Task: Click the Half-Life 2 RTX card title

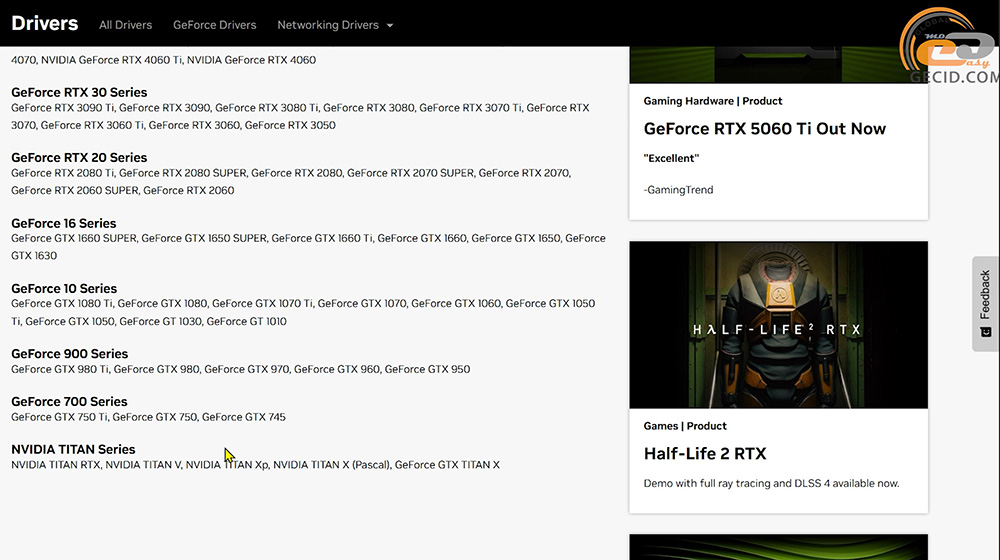Action: (x=705, y=453)
